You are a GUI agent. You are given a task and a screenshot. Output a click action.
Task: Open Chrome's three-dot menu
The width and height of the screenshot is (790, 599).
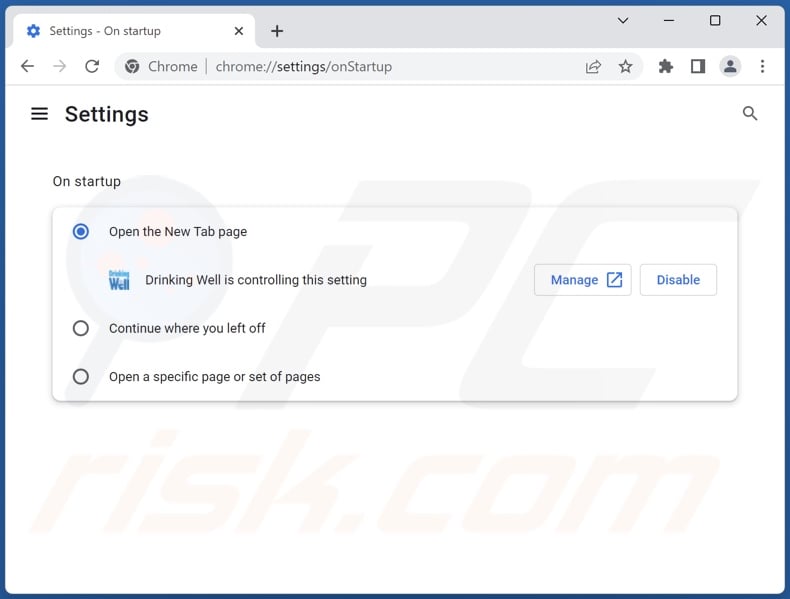click(762, 66)
